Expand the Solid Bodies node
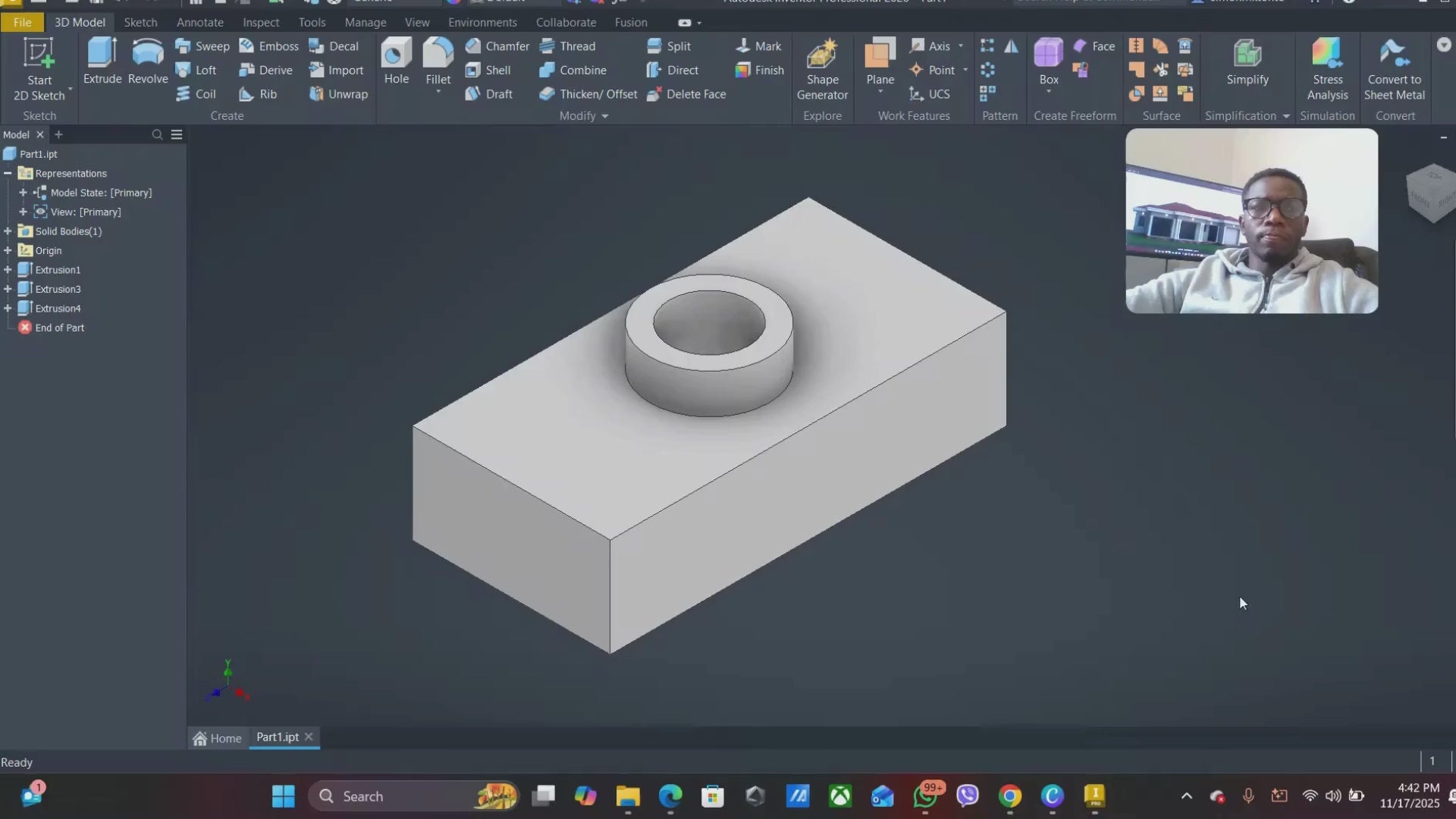Screen dimensions: 1456x819 [x=8, y=231]
